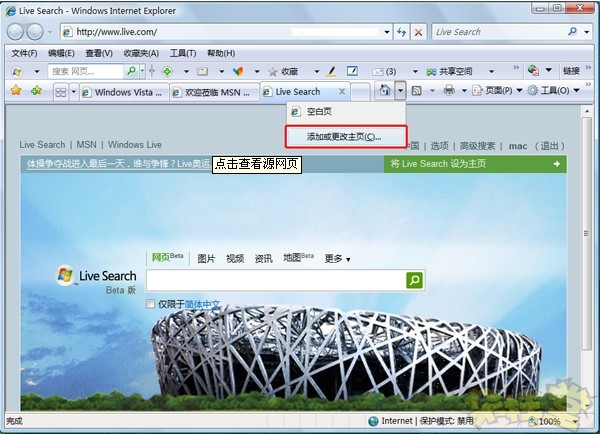This screenshot has width=600, height=434.
Task: Click the Print icon
Action: (x=449, y=91)
